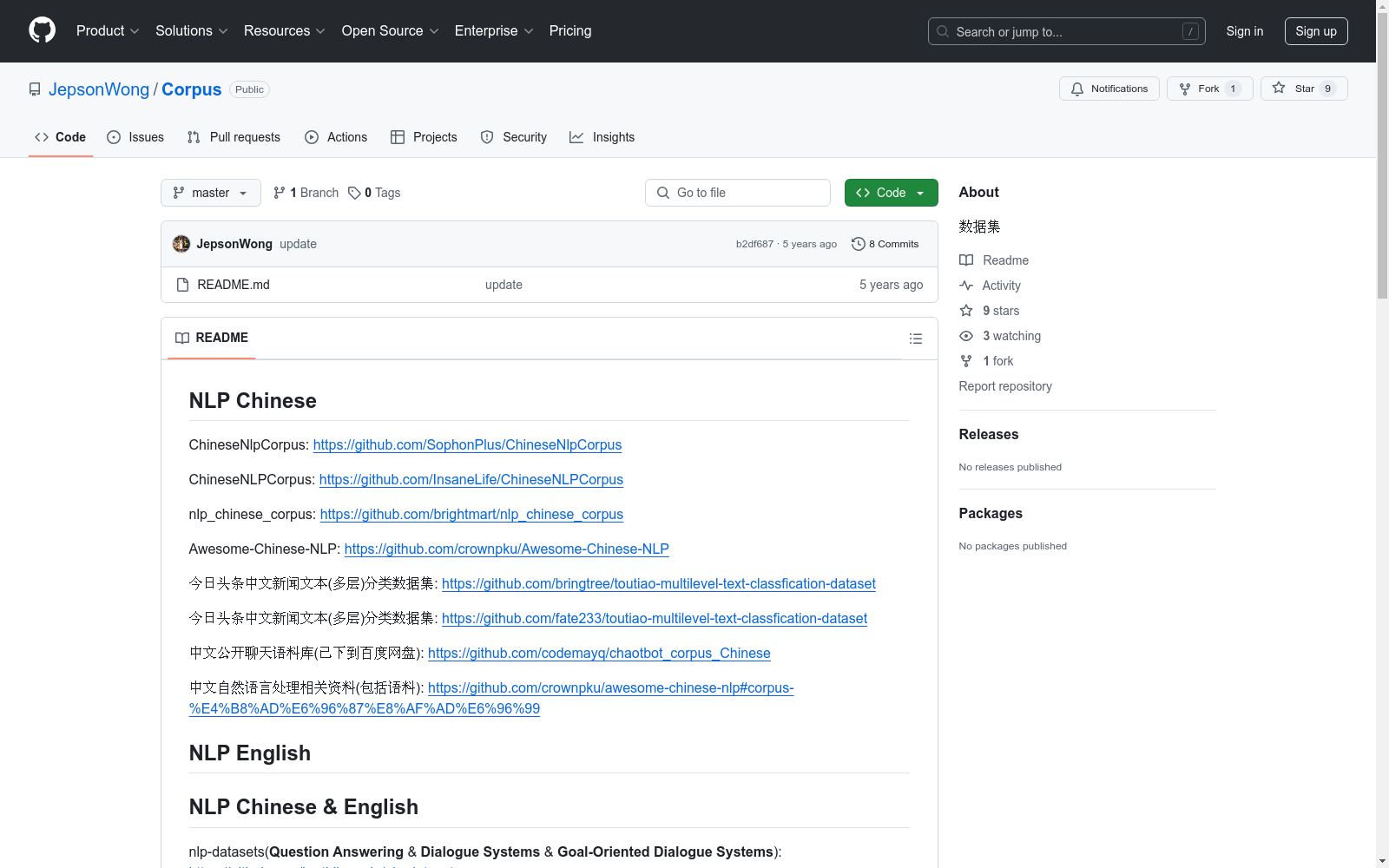Open the Security tab
1389x868 pixels.
click(514, 137)
